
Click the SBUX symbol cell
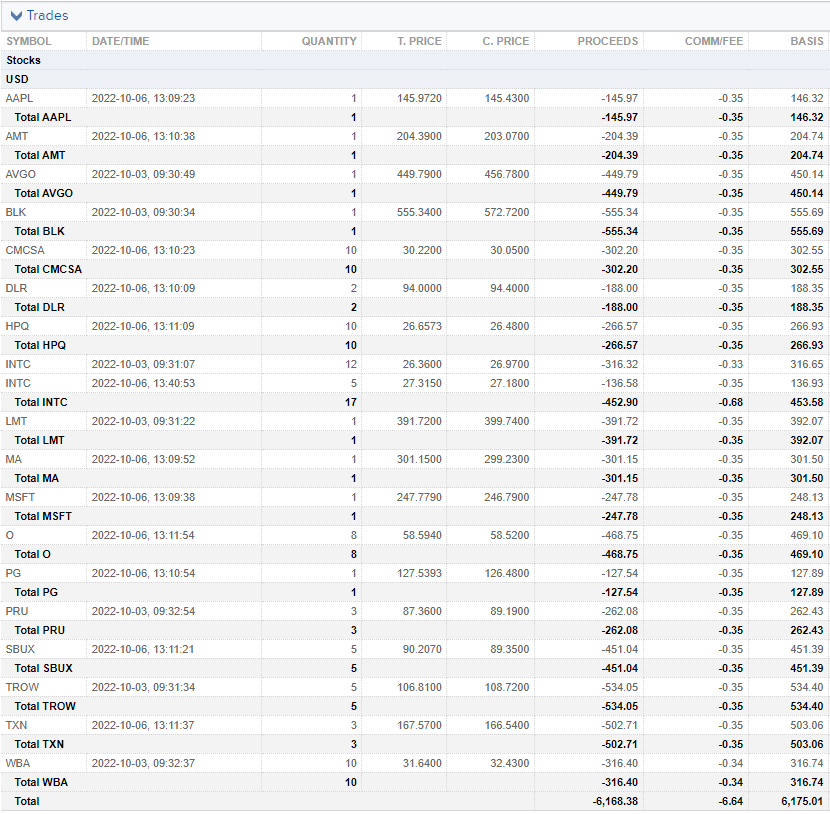pyautogui.click(x=20, y=651)
